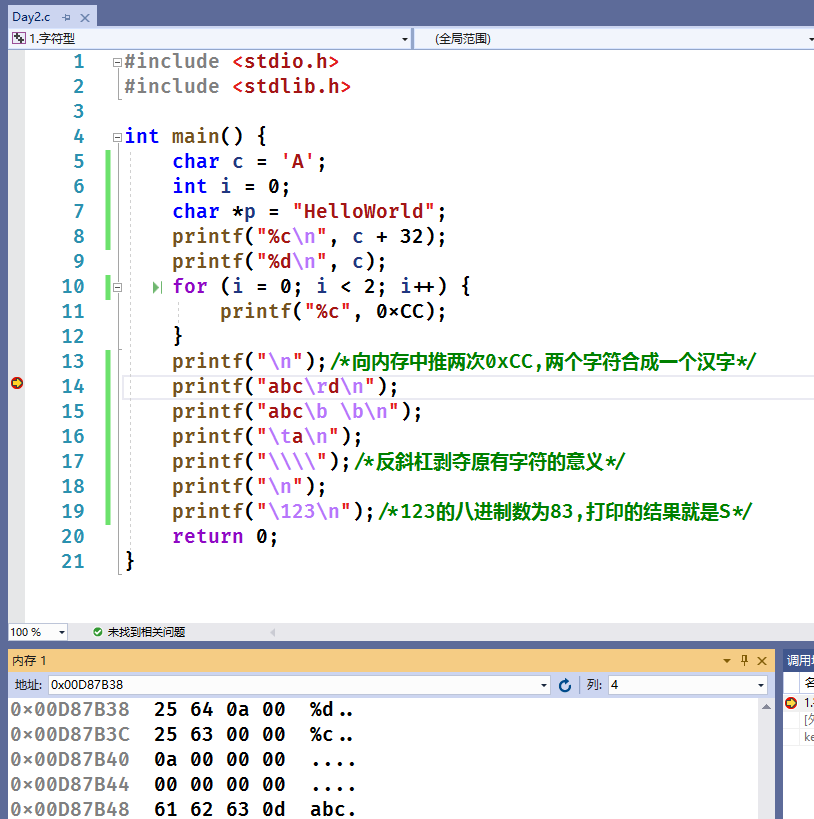Click the printf("abc\rd\n") line
Screen dimensions: 814x819
(x=285, y=387)
